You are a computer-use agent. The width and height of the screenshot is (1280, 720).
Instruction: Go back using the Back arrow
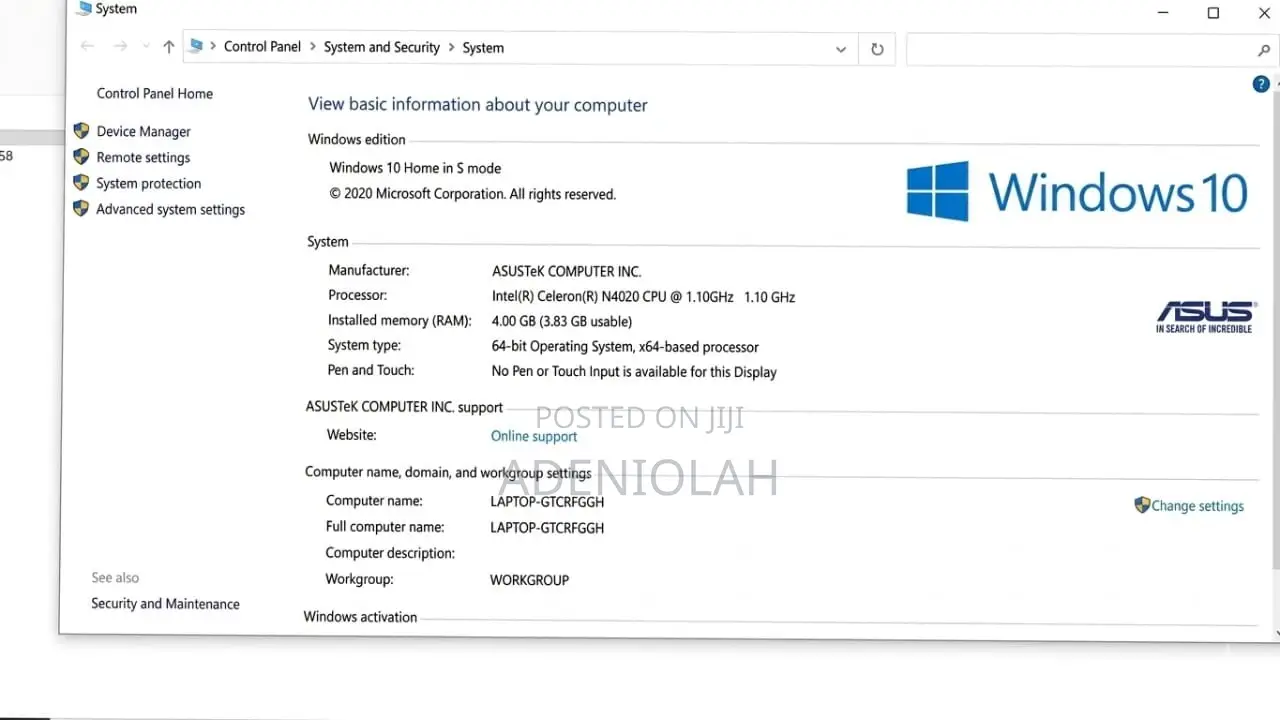pos(87,47)
